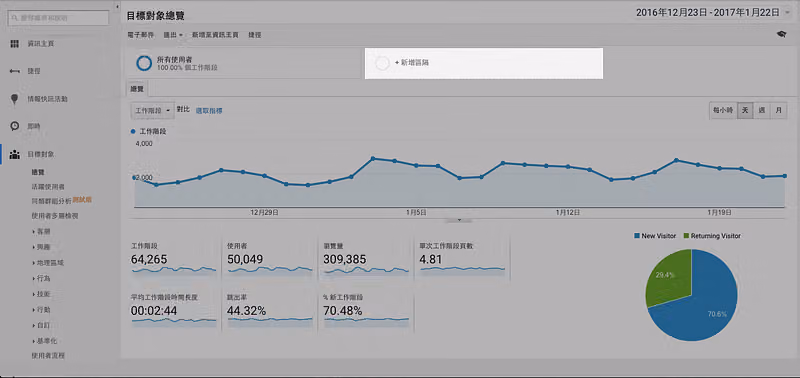800x378 pixels.
Task: Click the blue 工作階段 chart legend dot
Action: point(133,132)
